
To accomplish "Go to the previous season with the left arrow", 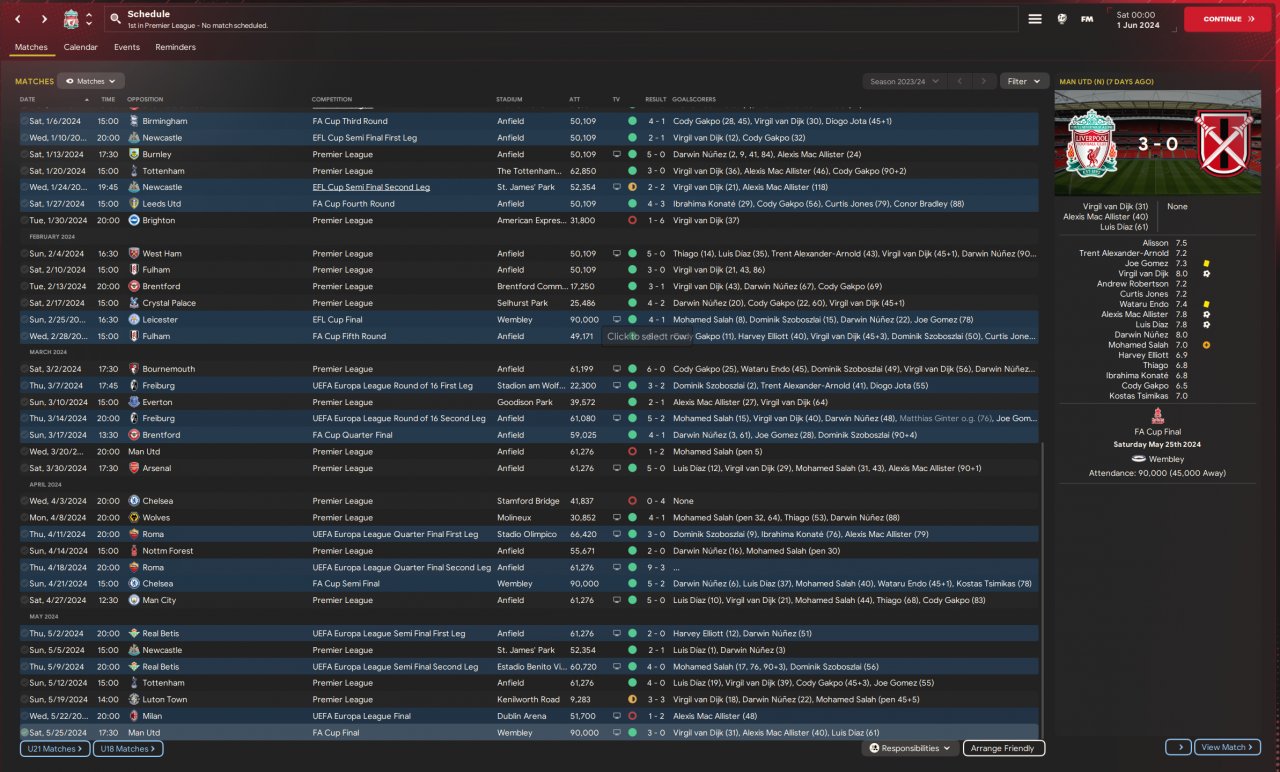I will click(x=959, y=81).
